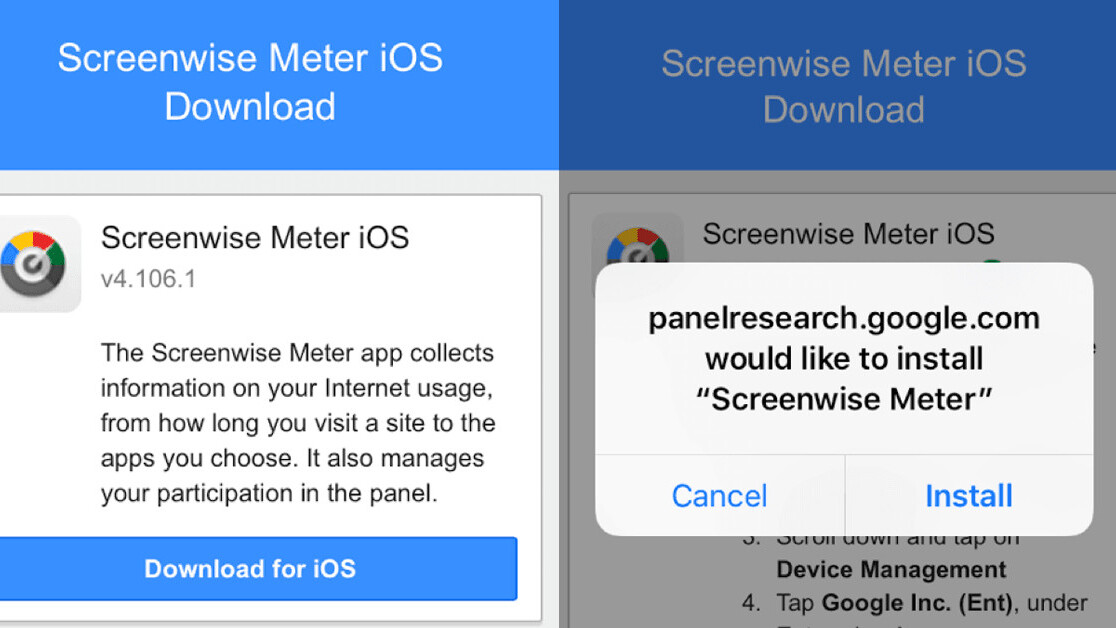Click the dimmed Screenwise Meter iOS name
Image resolution: width=1116 pixels, height=628 pixels.
tap(848, 235)
